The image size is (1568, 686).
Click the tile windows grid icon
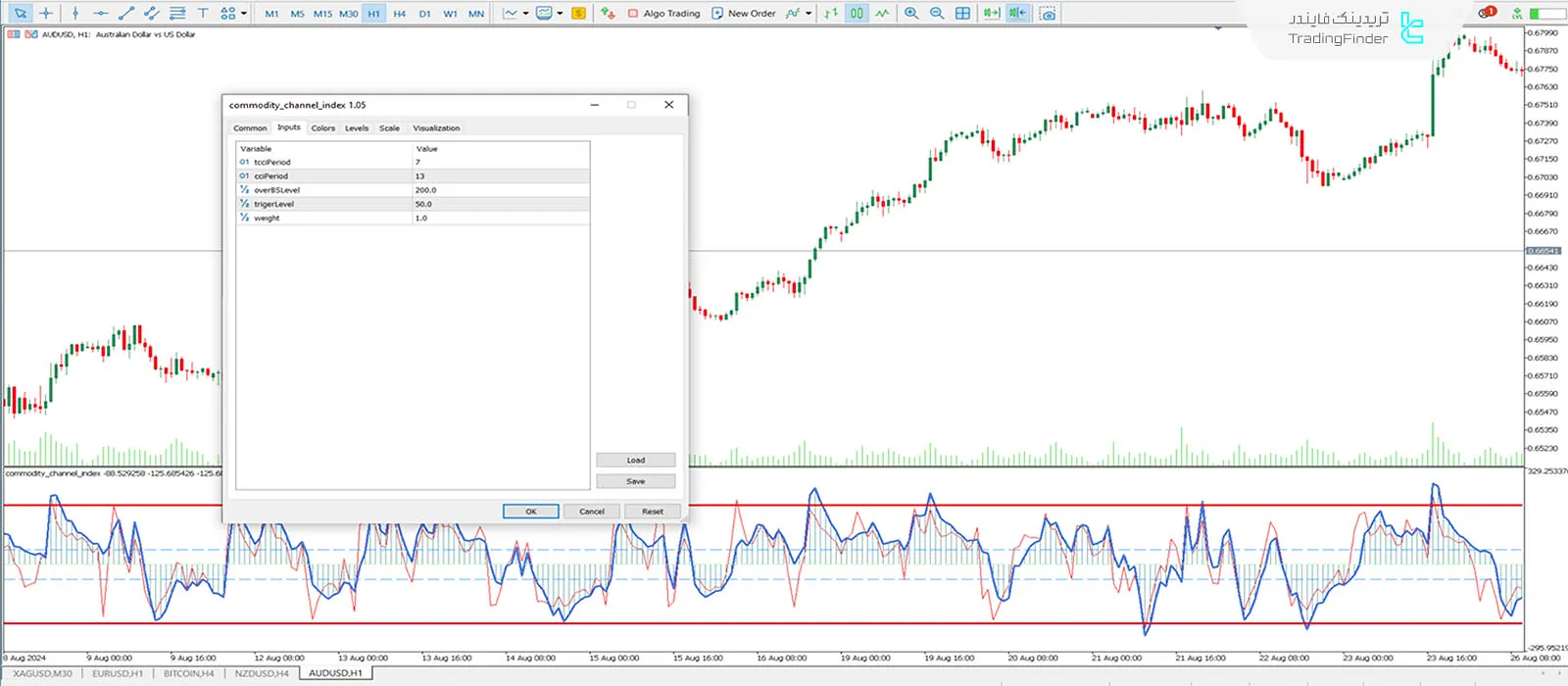[962, 14]
